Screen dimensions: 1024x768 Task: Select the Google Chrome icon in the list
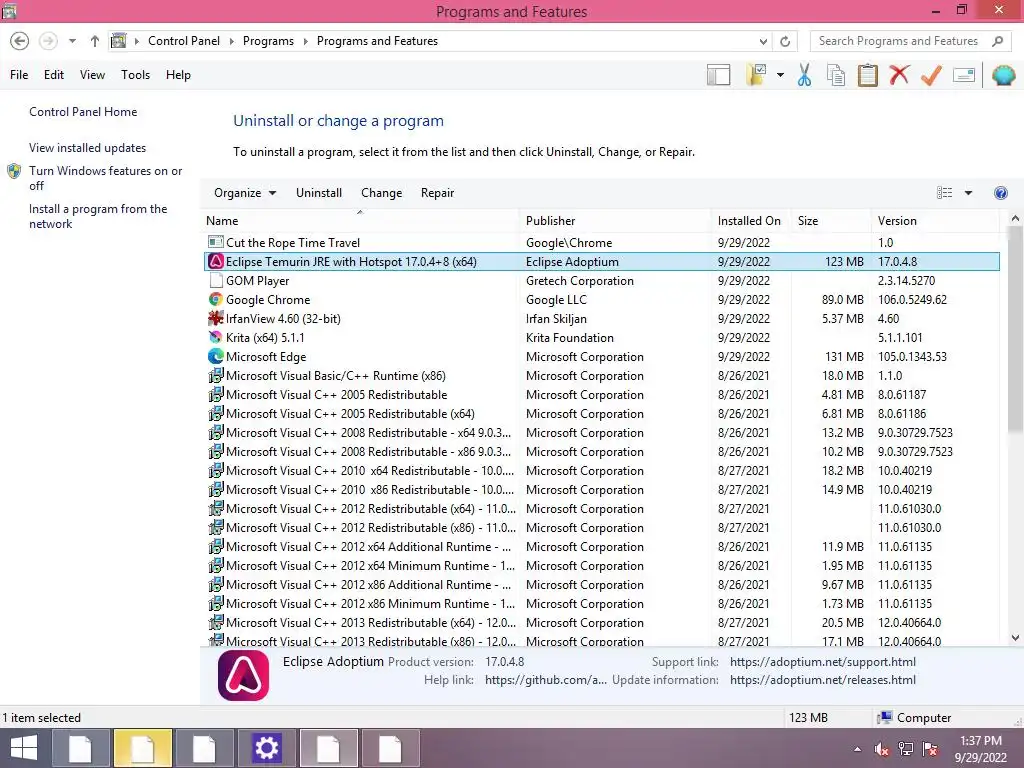pos(216,300)
